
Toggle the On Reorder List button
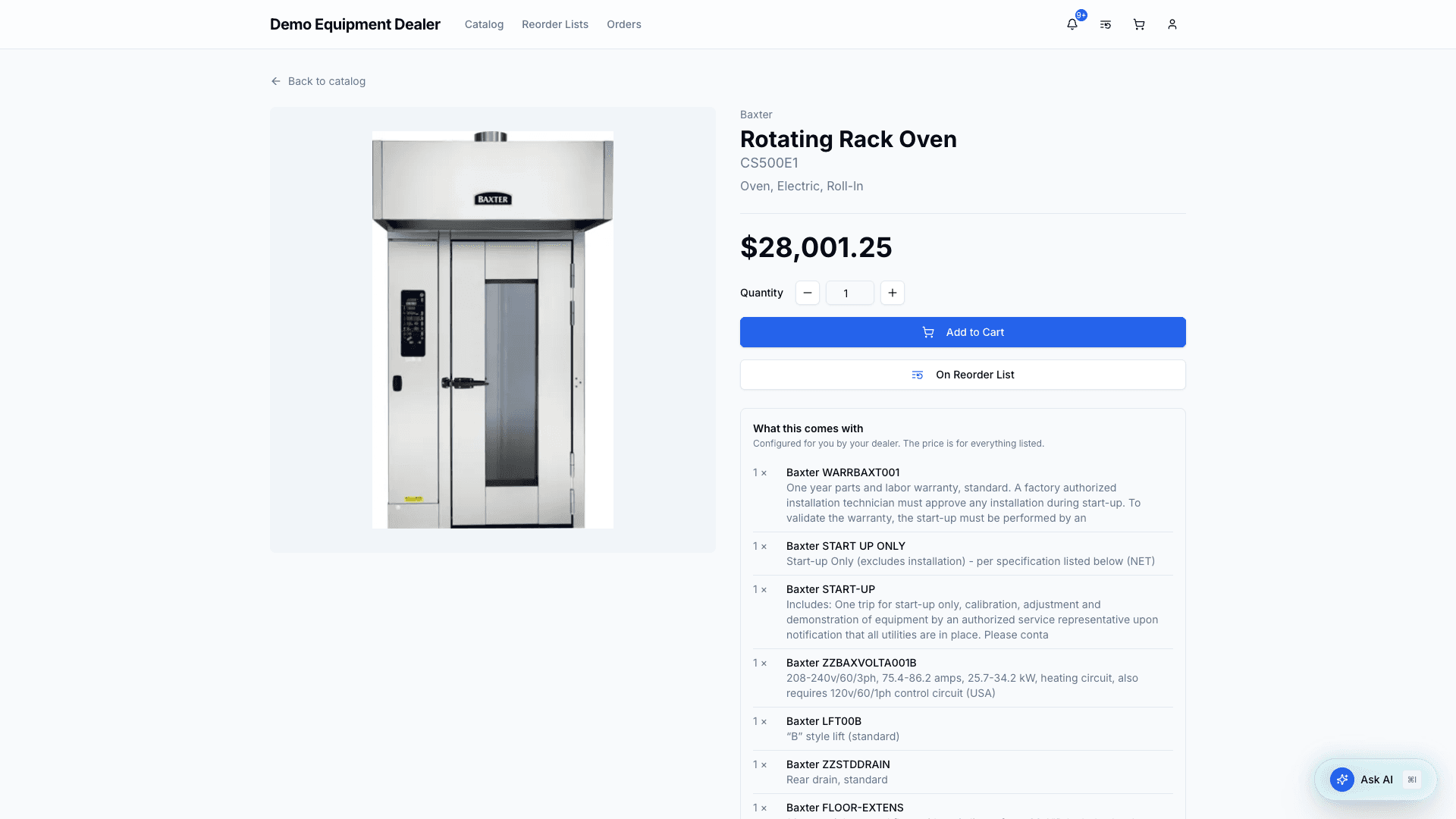pos(962,375)
